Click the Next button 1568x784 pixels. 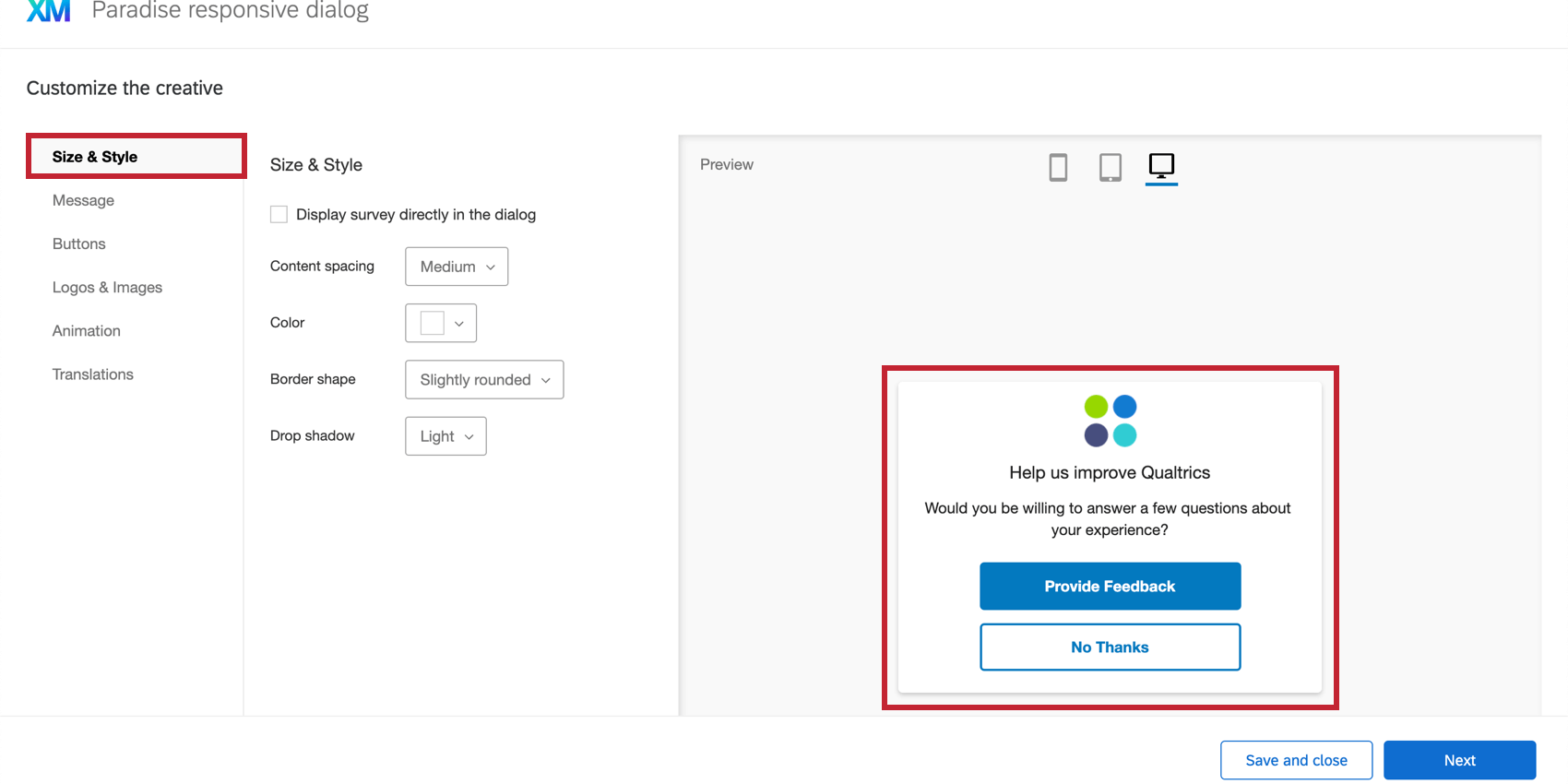(1459, 760)
